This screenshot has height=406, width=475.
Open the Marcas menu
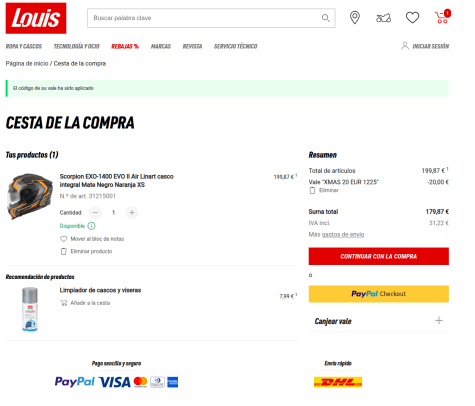coord(161,46)
